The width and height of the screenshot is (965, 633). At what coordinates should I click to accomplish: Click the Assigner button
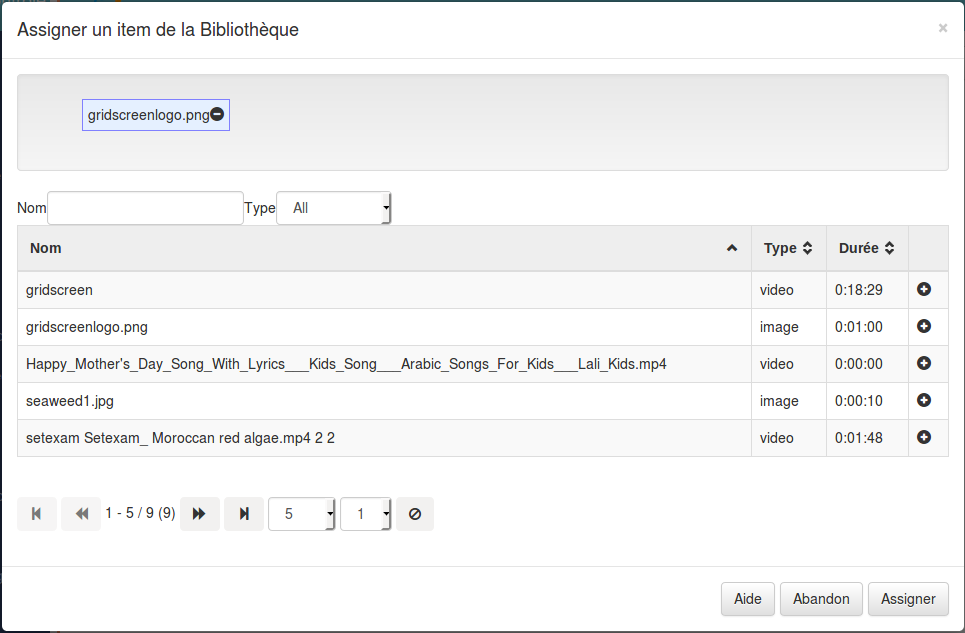[x=907, y=598]
